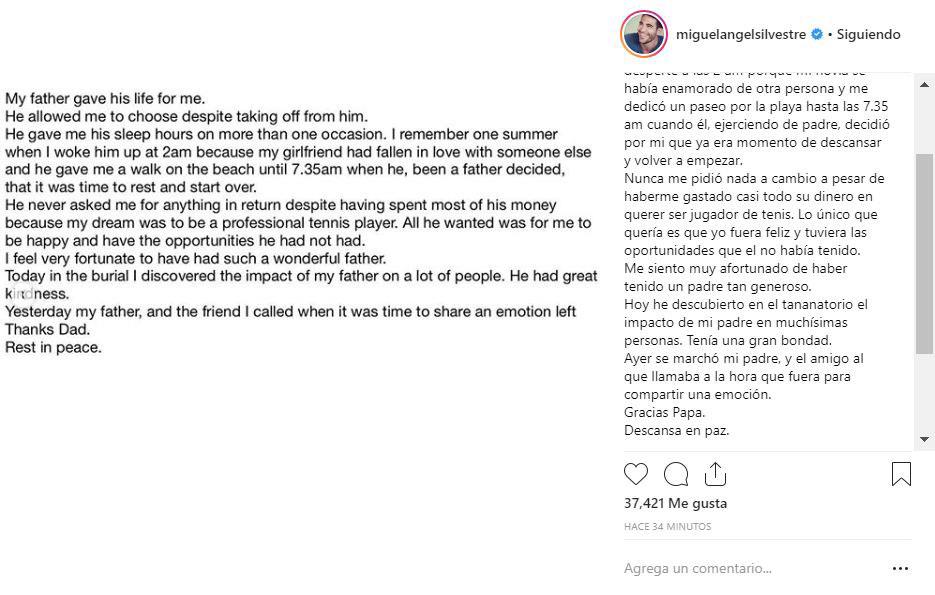Open the HACE 34 MINUTOS timestamp link
This screenshot has width=935, height=595.
pos(667,526)
